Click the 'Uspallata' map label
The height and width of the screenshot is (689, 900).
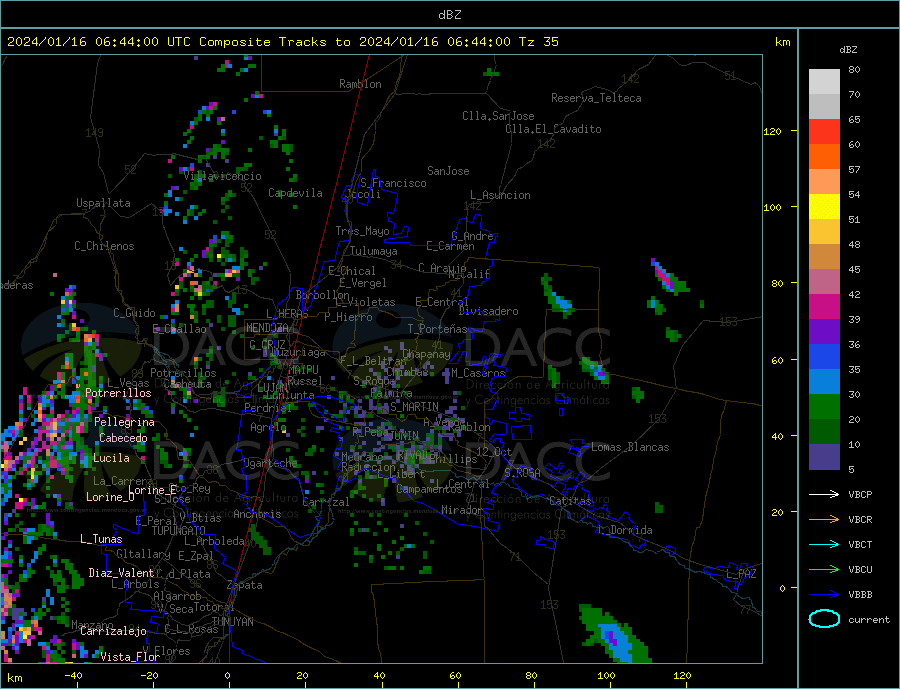coord(103,203)
